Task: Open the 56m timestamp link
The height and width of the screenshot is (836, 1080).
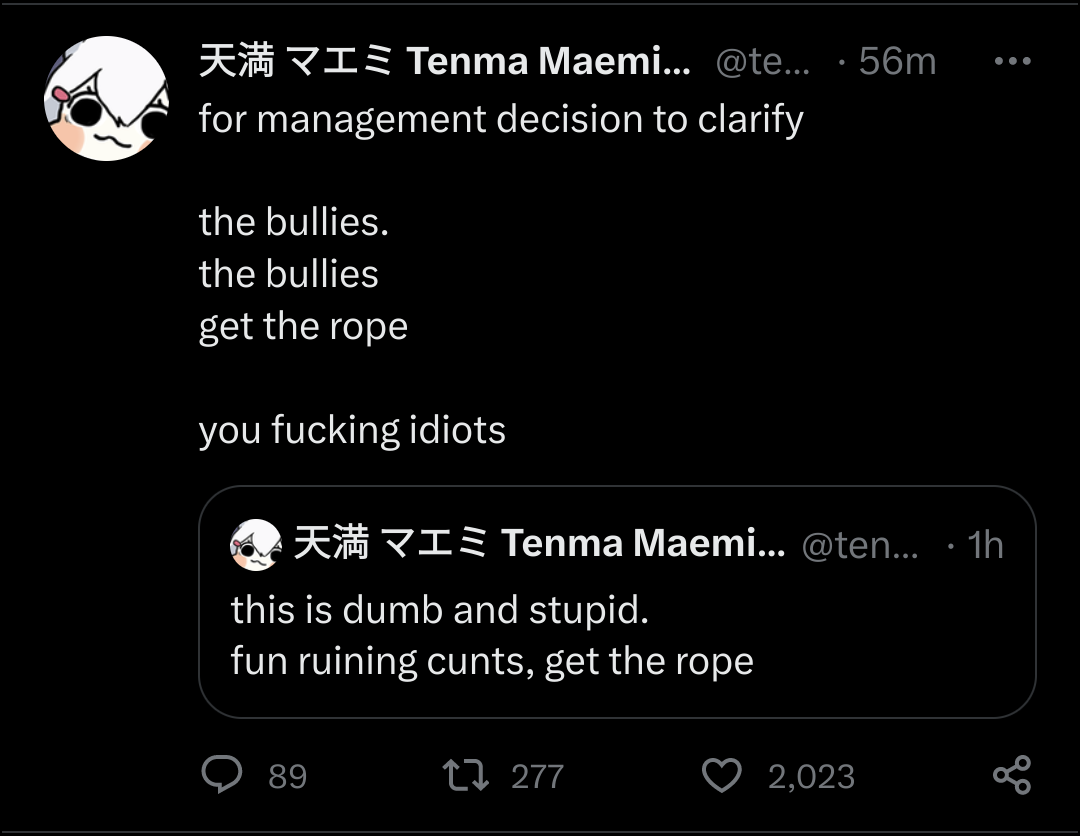Action: coord(897,61)
